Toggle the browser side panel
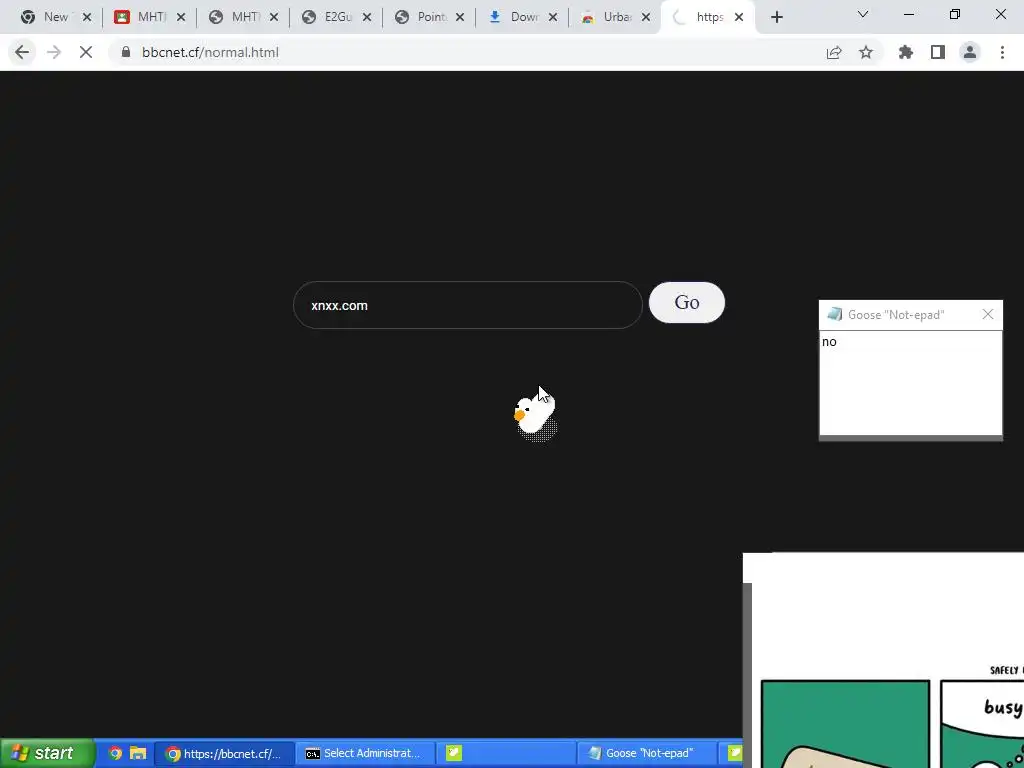Image resolution: width=1024 pixels, height=768 pixels. pos(938,52)
